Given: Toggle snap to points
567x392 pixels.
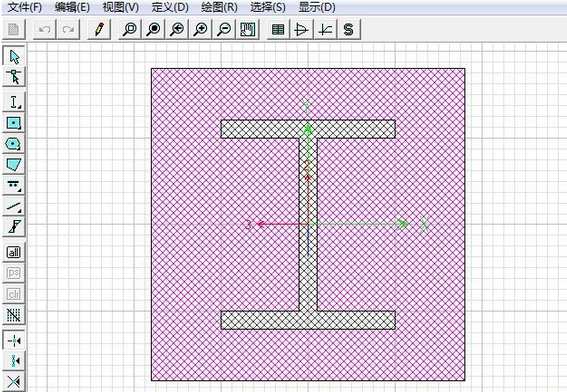Looking at the screenshot, I should 14,340.
